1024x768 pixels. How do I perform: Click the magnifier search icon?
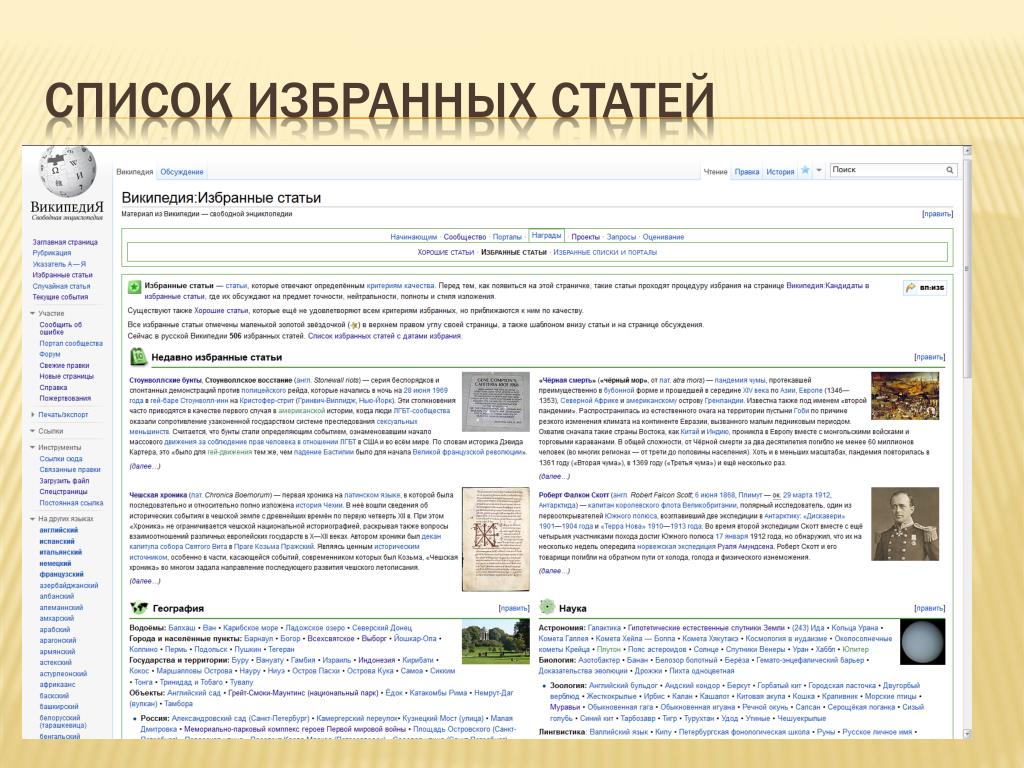[950, 170]
